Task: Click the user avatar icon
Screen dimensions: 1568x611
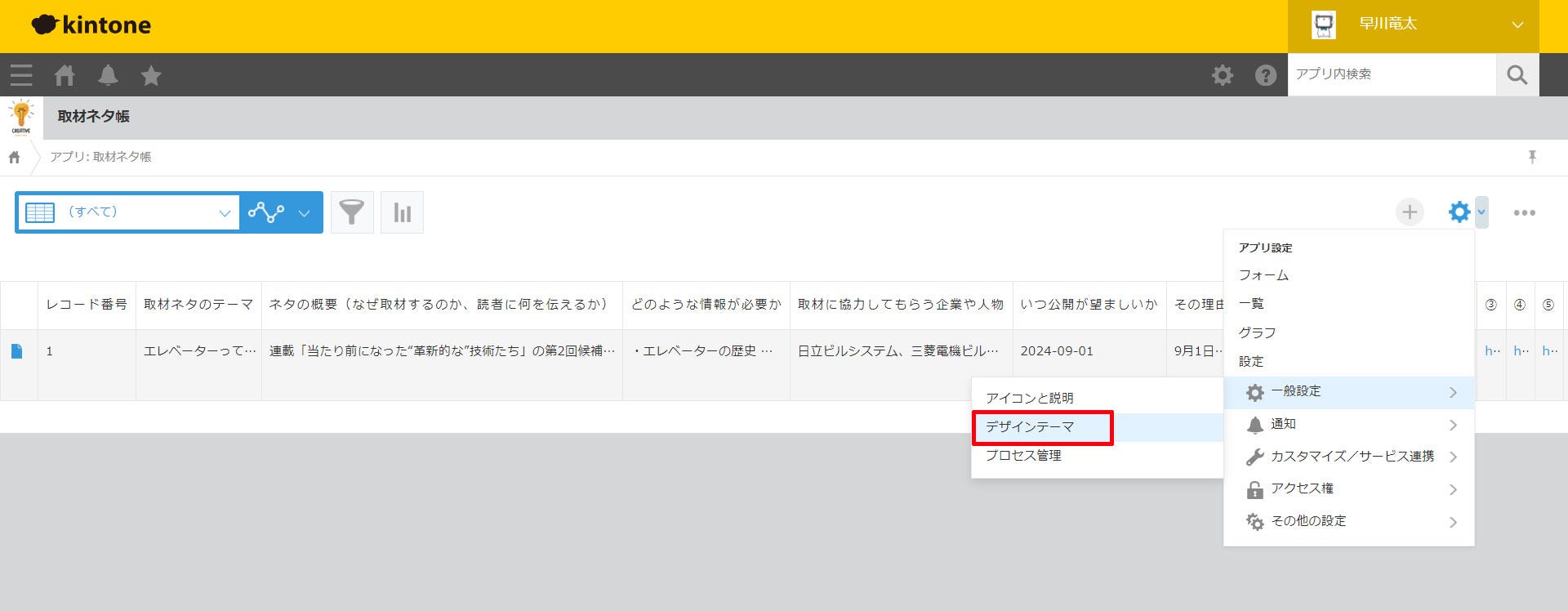Action: click(x=1324, y=25)
